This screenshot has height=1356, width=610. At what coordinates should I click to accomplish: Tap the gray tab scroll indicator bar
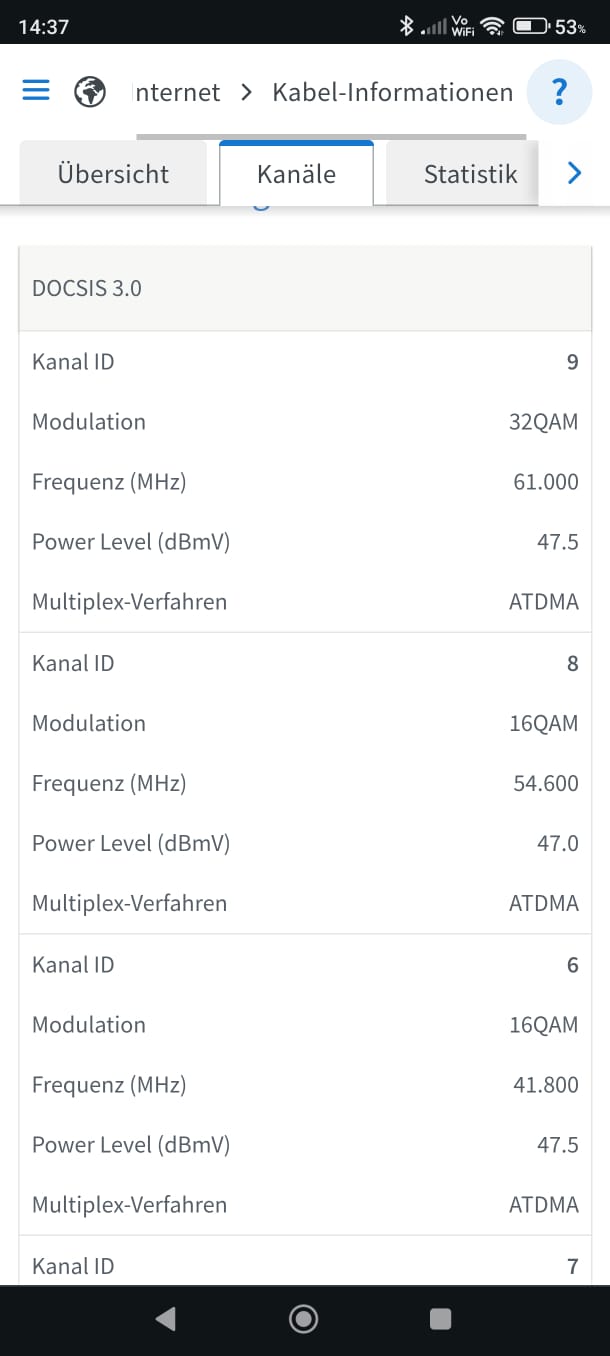[330, 136]
